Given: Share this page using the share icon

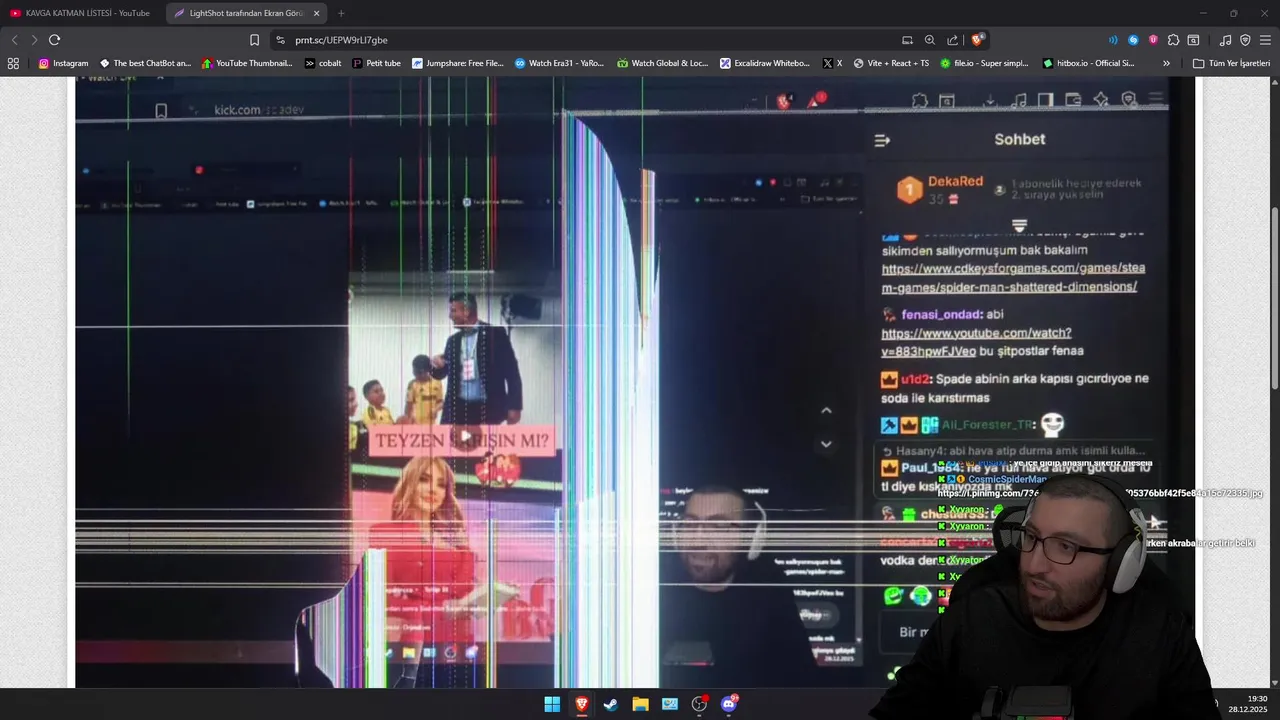Looking at the screenshot, I should [953, 40].
